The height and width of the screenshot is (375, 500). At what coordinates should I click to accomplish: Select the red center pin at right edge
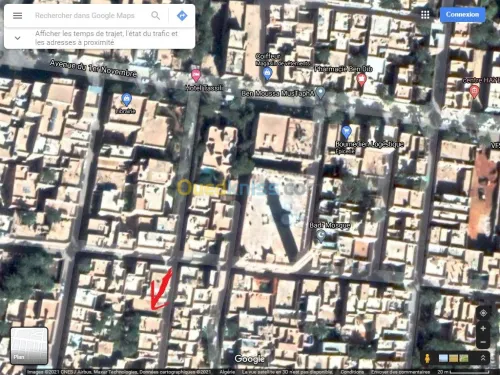(x=474, y=91)
